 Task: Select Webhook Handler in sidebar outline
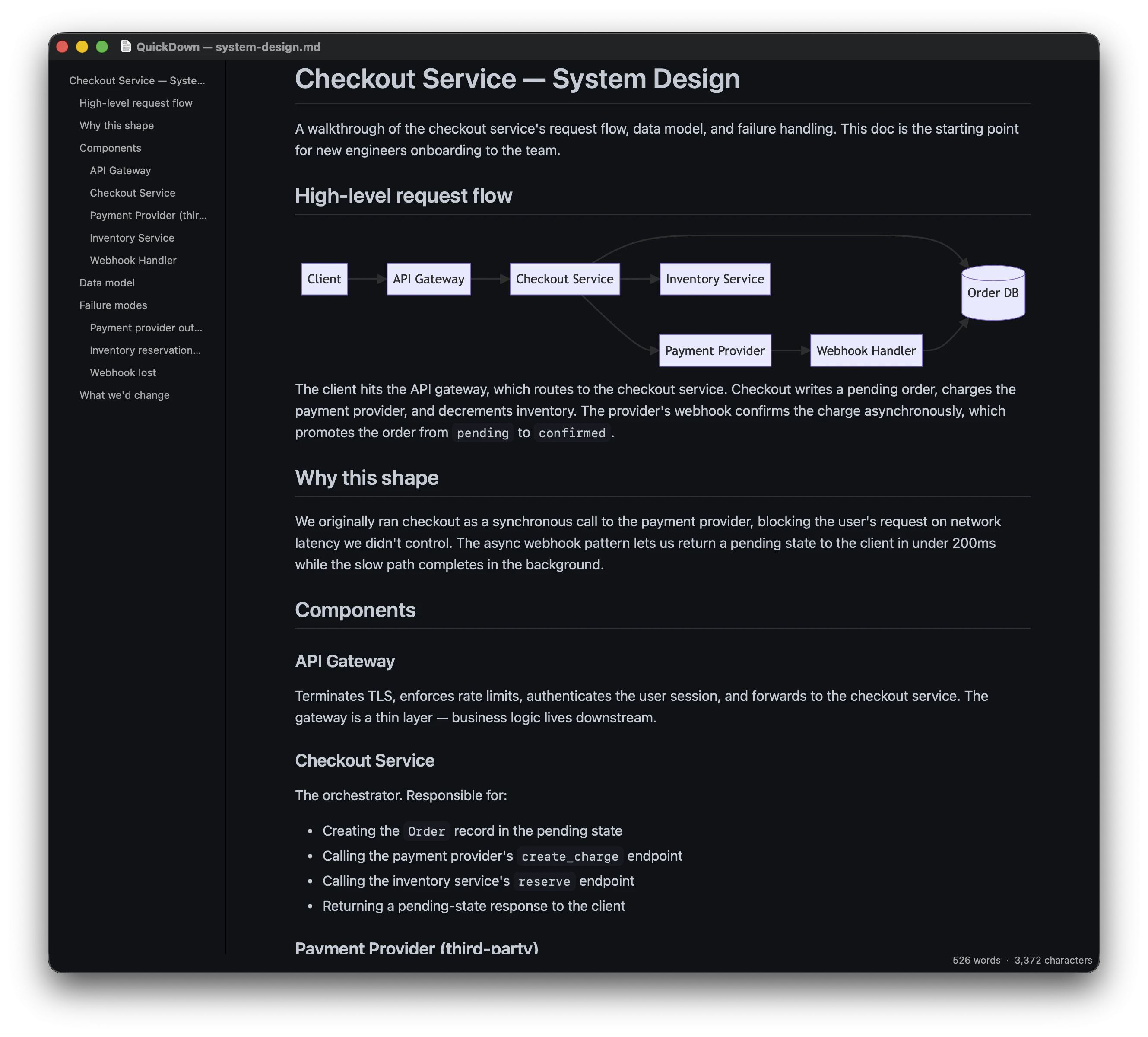(133, 261)
